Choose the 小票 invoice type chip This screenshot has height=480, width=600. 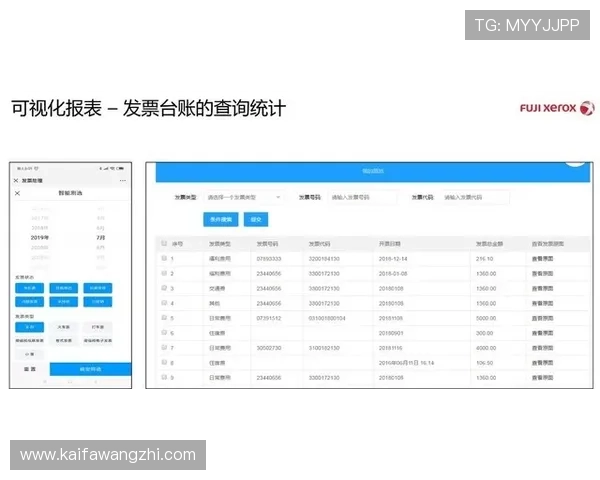coord(29,354)
